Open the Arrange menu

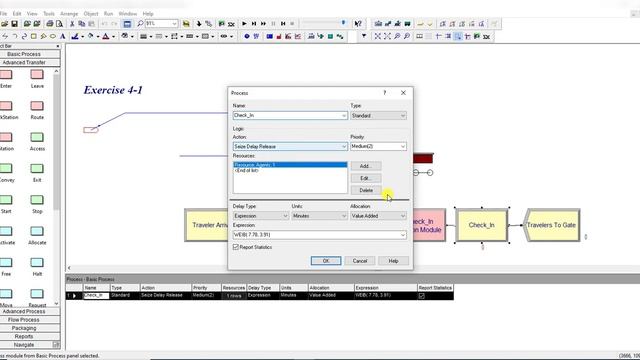69,13
